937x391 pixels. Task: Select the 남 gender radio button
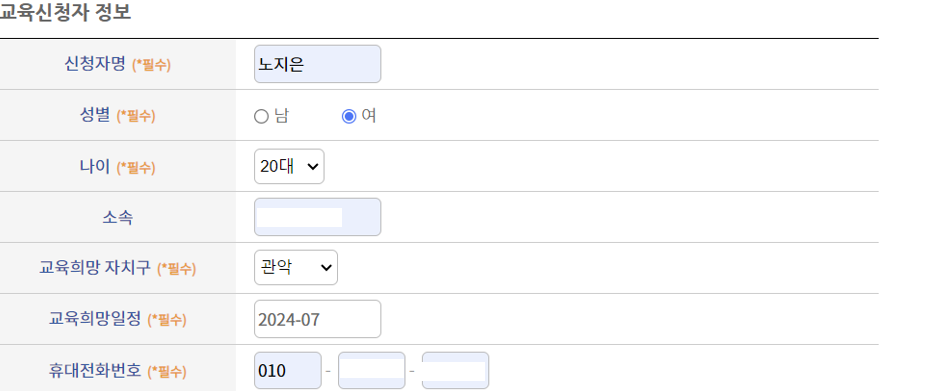pyautogui.click(x=261, y=116)
